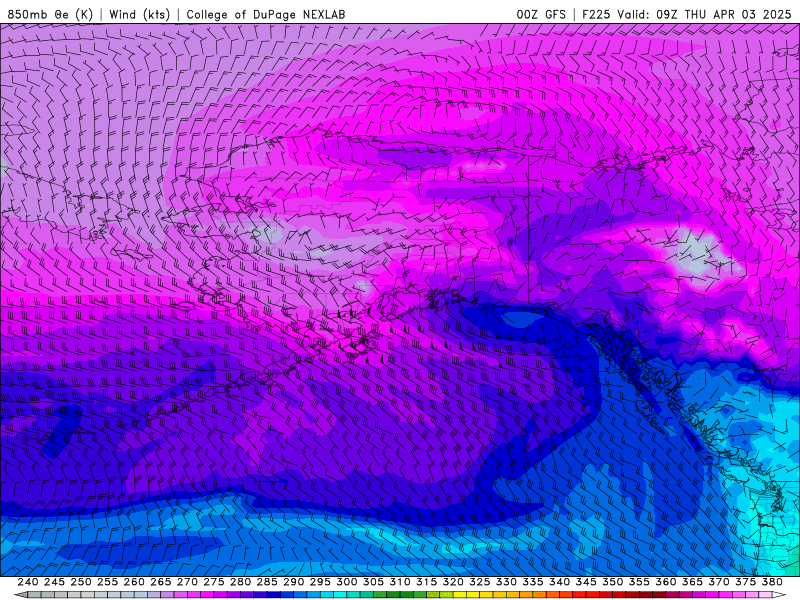The width and height of the screenshot is (800, 600).
Task: Click the 345 value on color scale
Action: (586, 582)
